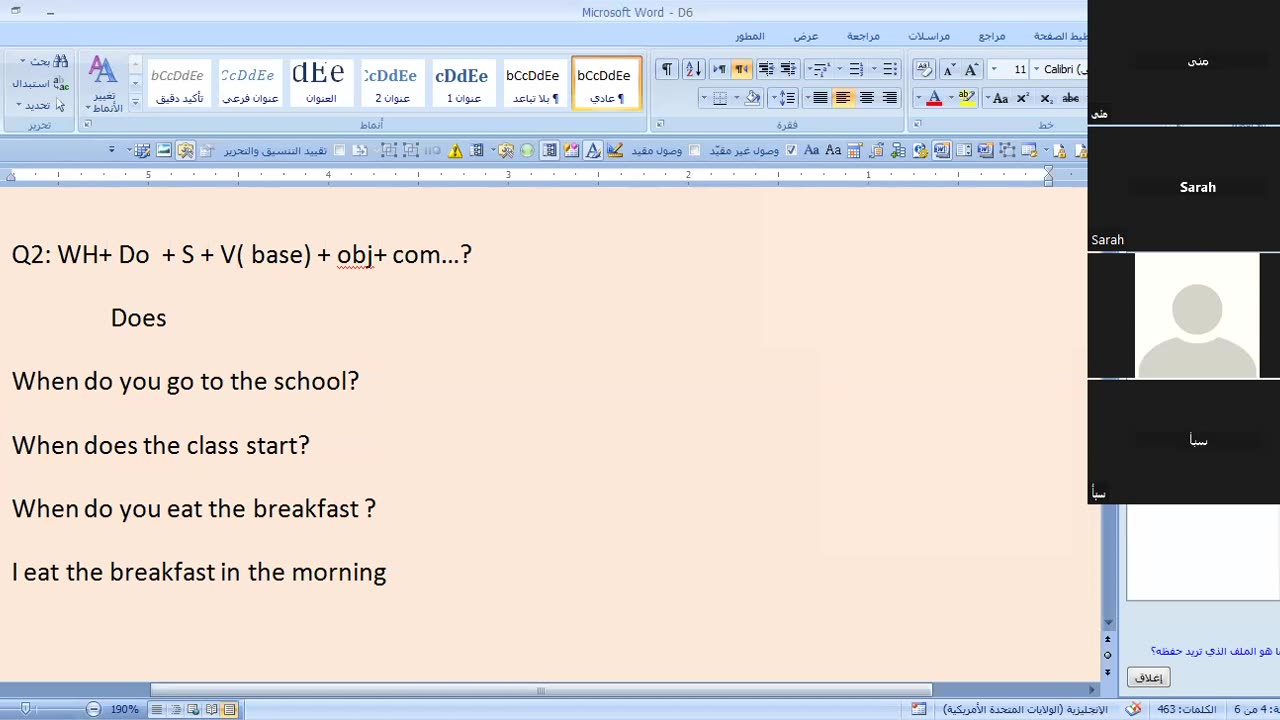Click the language indicator in status bar
This screenshot has height=720, width=1280.
1025,709
